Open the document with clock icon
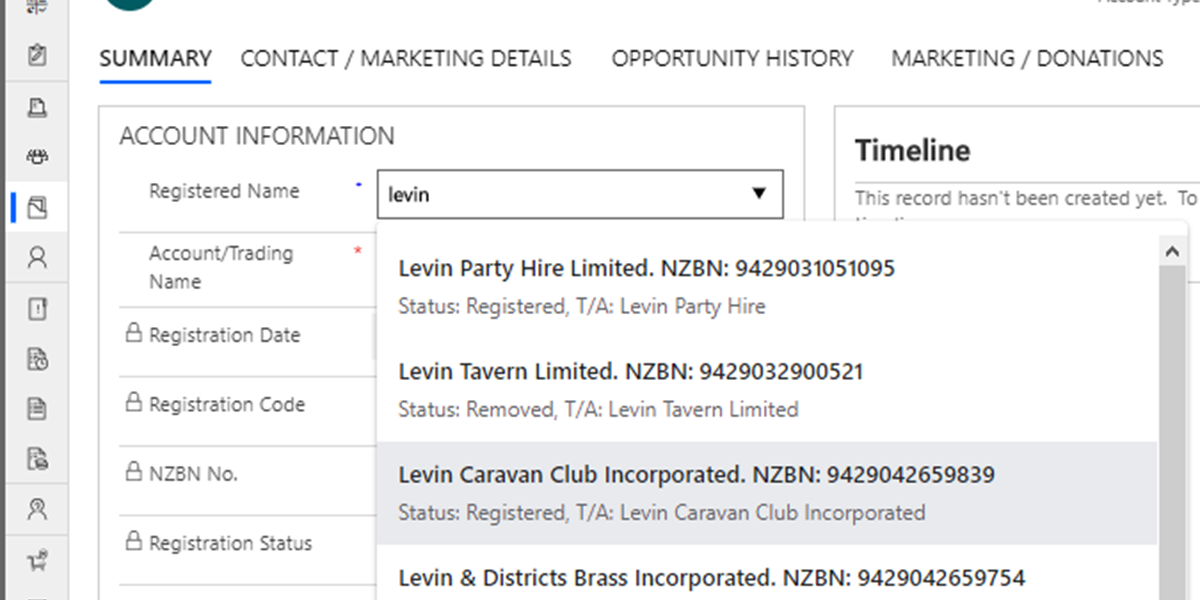Viewport: 1200px width, 600px height. pos(37,359)
